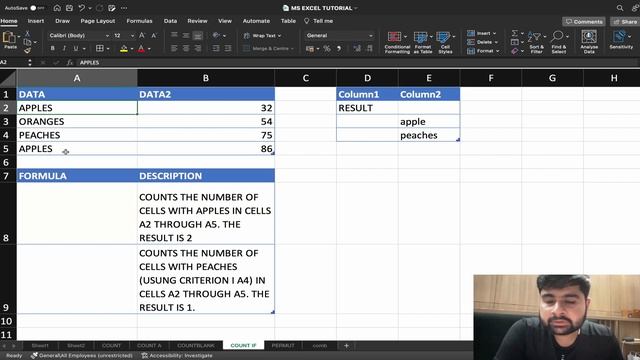Open Find & Select menu

558,42
